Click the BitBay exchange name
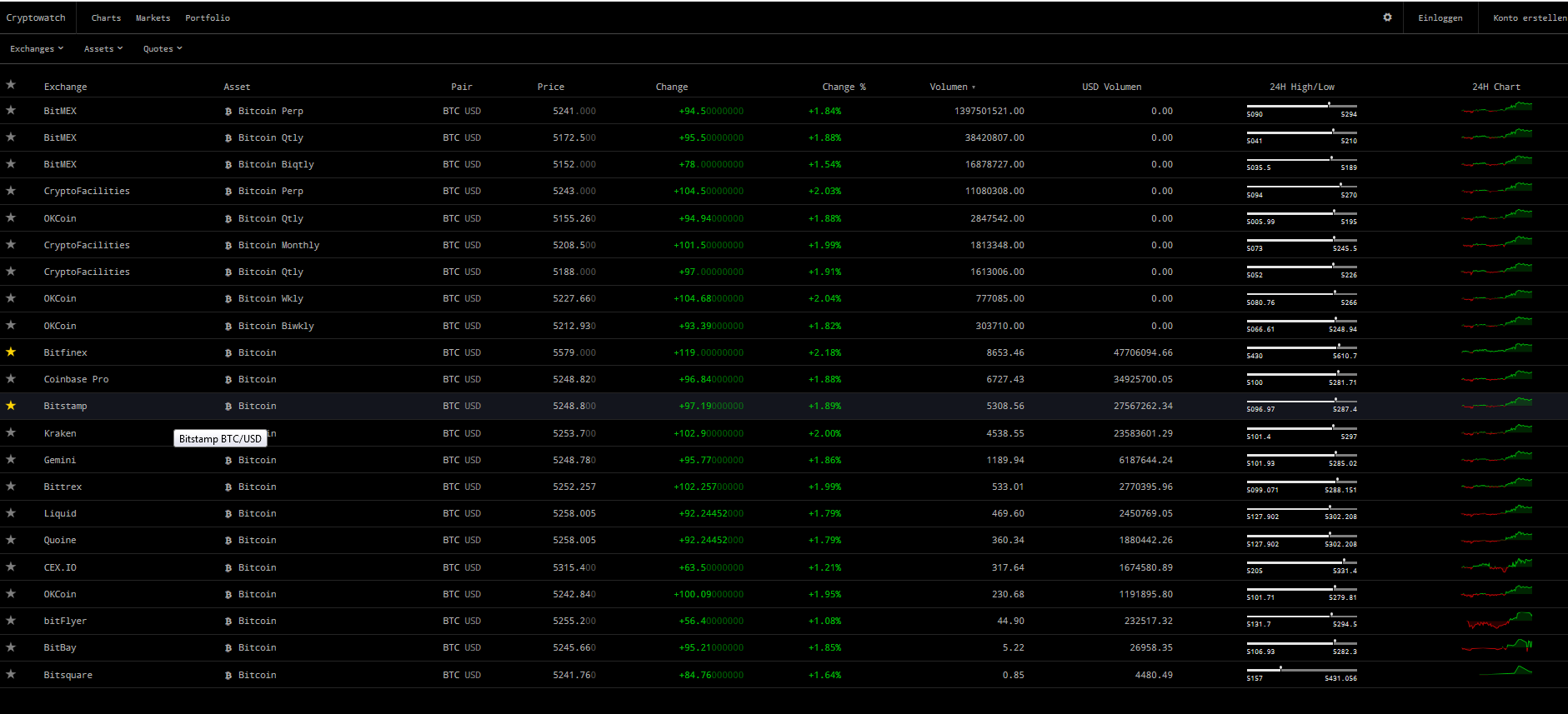The image size is (1568, 714). click(x=60, y=647)
